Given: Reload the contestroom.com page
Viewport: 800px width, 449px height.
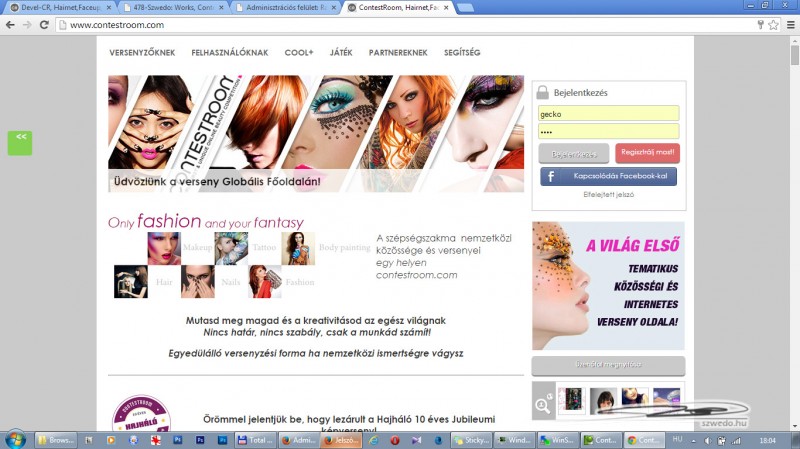Looking at the screenshot, I should [x=44, y=24].
